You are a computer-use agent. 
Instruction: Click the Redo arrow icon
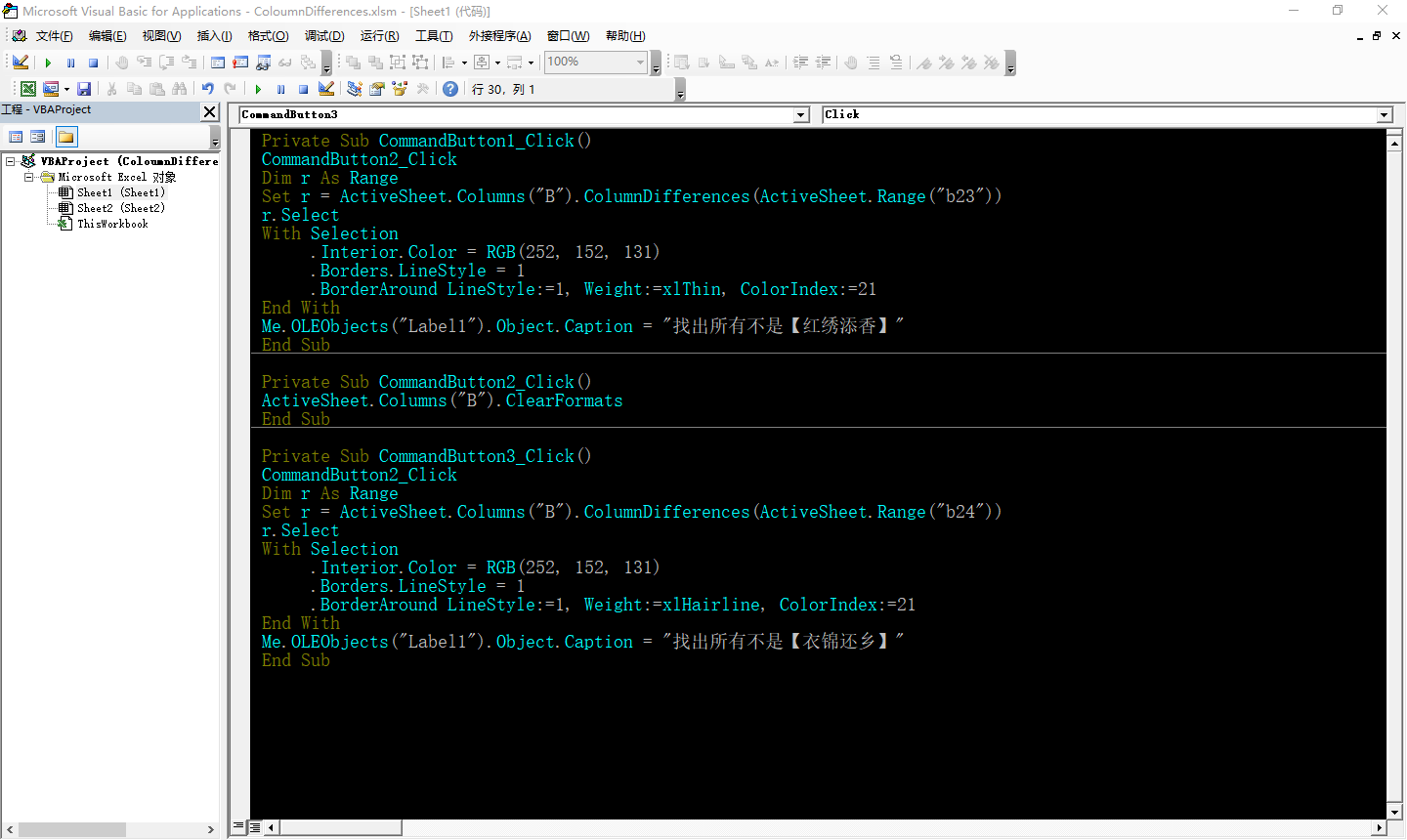point(230,89)
